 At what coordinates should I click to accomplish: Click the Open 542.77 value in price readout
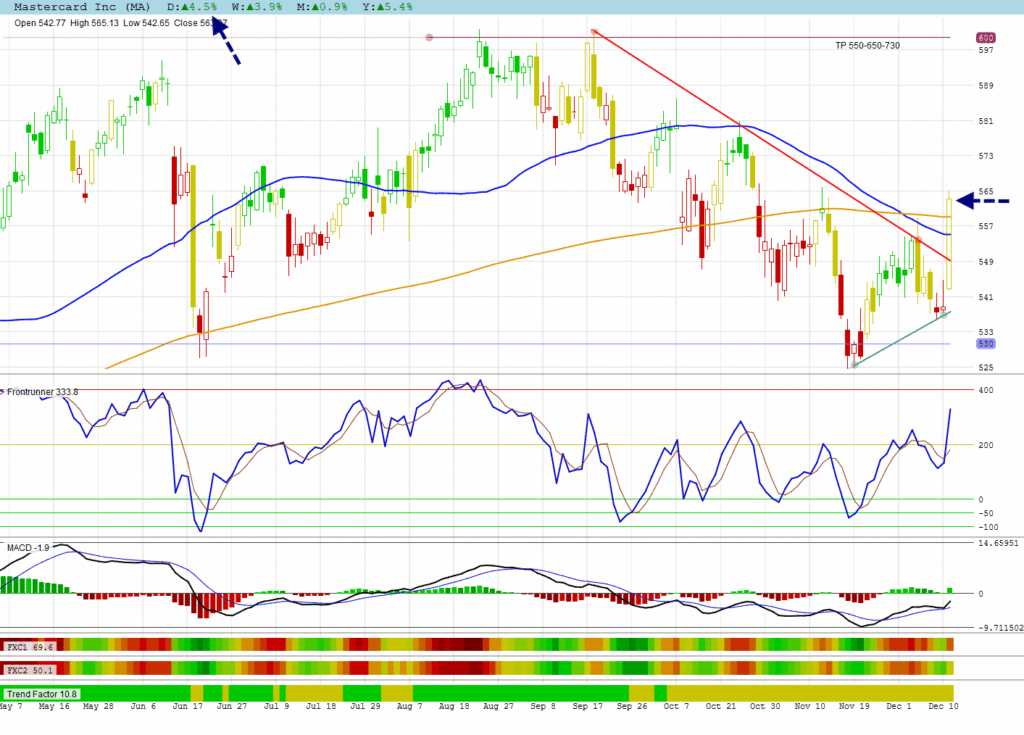click(x=39, y=22)
